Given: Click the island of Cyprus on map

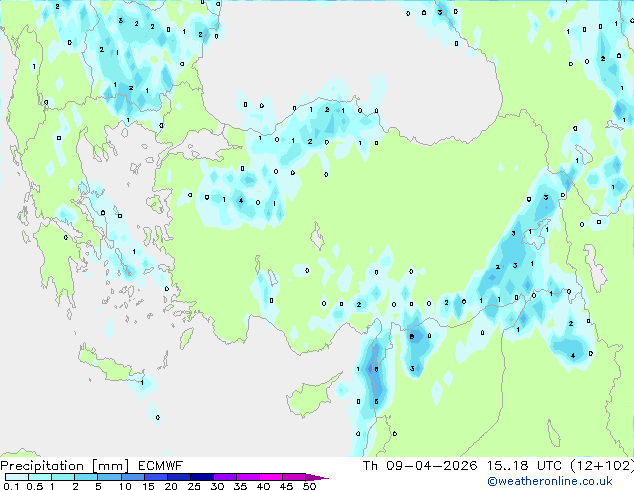Looking at the screenshot, I should [x=309, y=396].
